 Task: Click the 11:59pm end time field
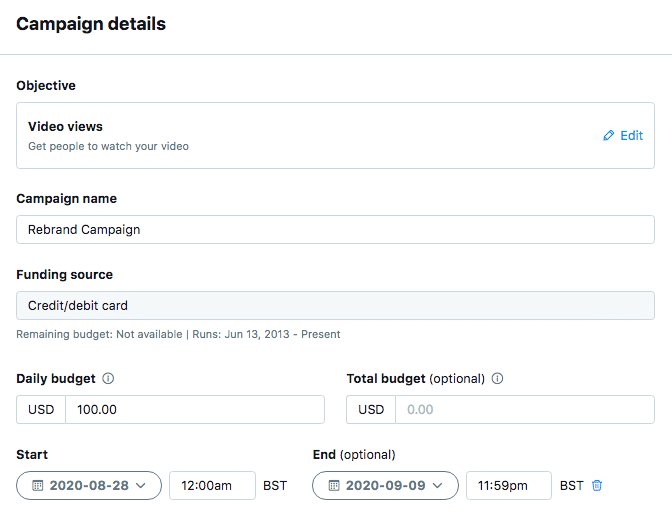click(x=509, y=485)
